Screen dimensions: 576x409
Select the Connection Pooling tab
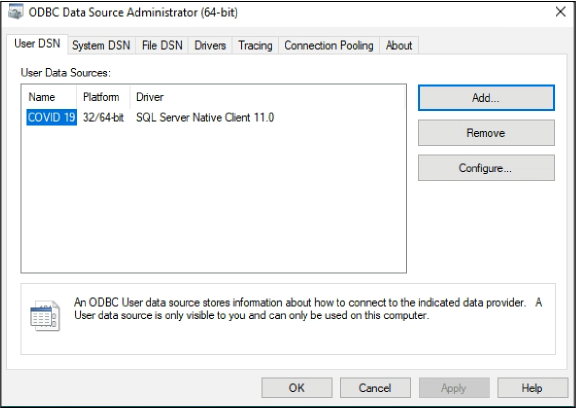point(329,46)
